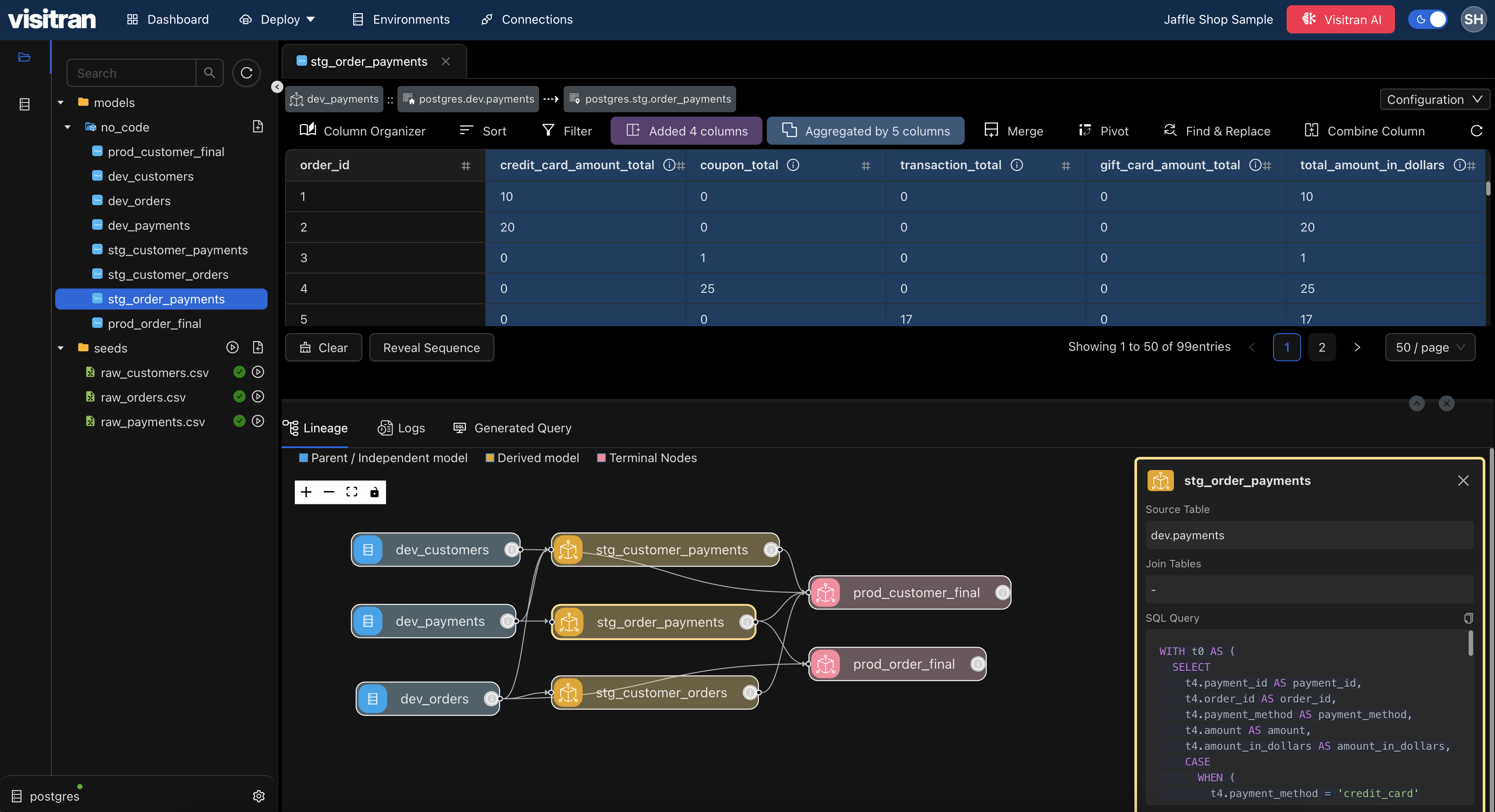Open Added 4 columns transformation
The image size is (1495, 812).
[686, 131]
